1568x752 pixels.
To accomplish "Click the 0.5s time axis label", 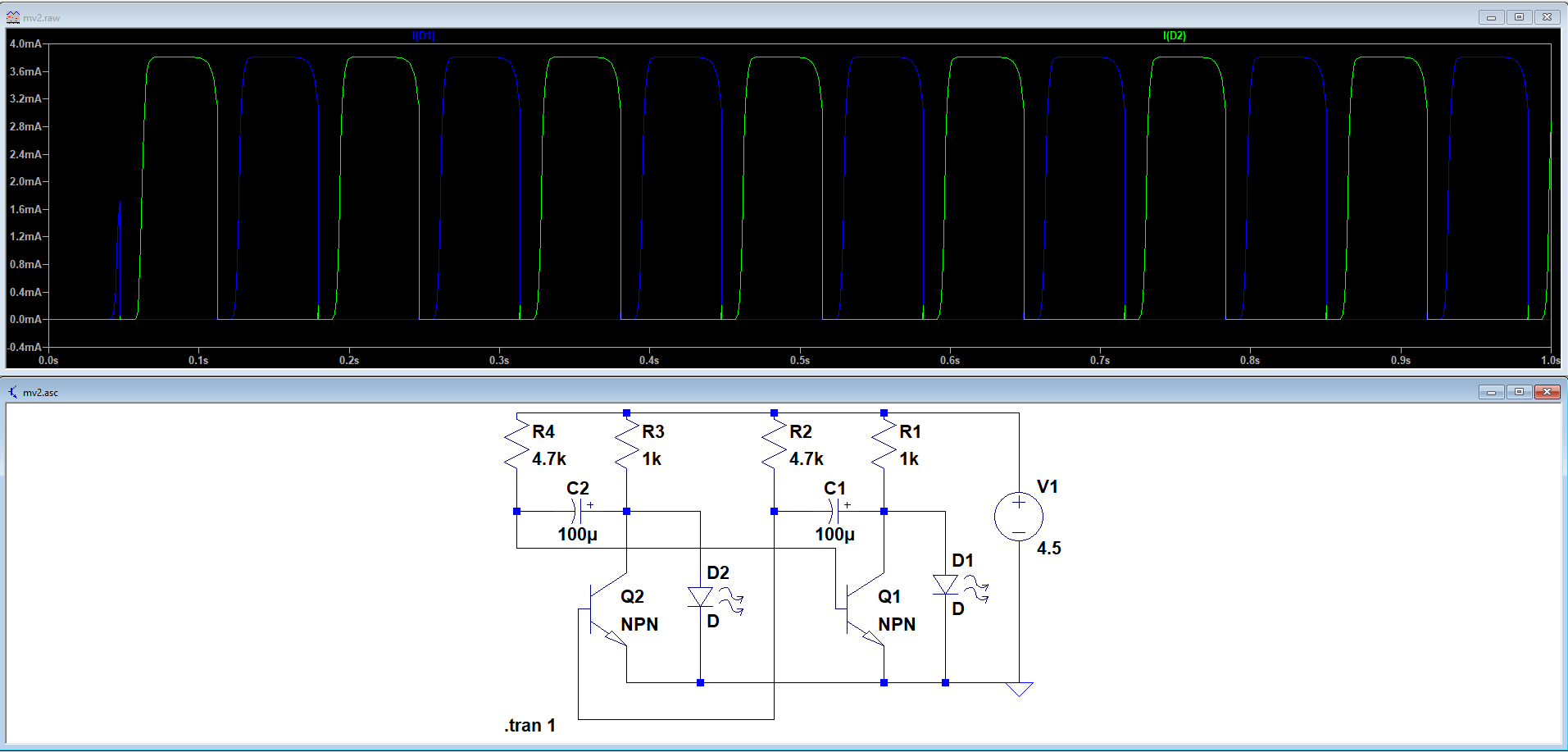I will 800,360.
